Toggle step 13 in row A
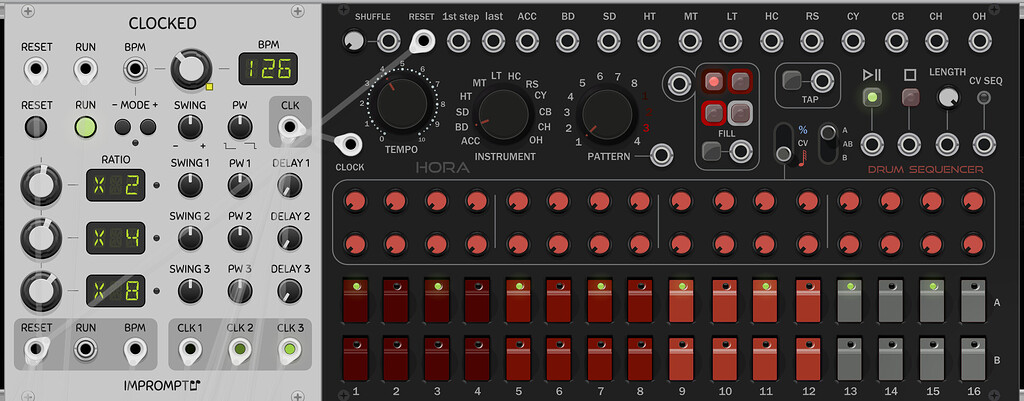The image size is (1024, 401). click(x=850, y=300)
